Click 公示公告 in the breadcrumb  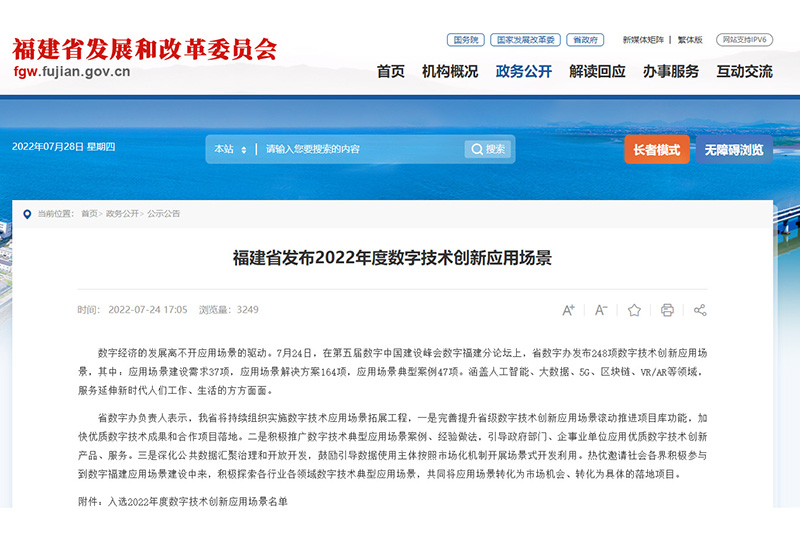164,214
